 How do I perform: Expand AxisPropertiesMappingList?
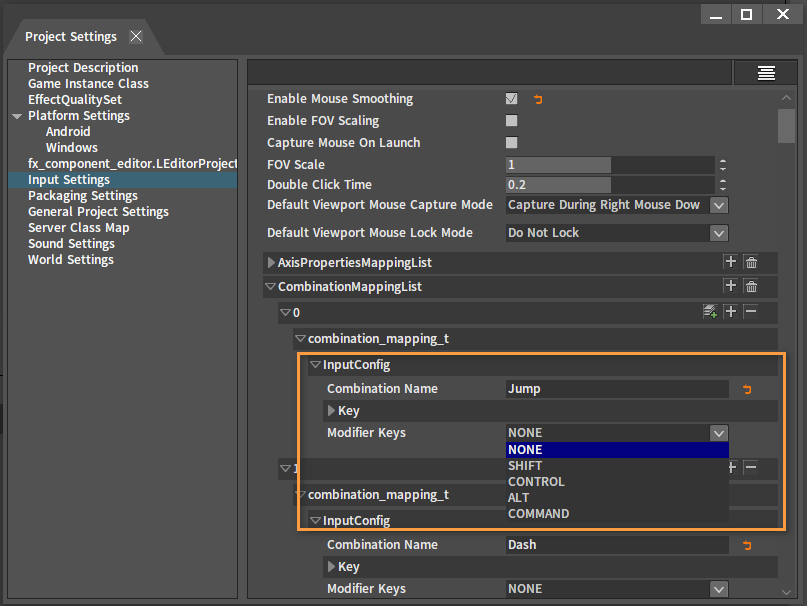pyautogui.click(x=271, y=263)
